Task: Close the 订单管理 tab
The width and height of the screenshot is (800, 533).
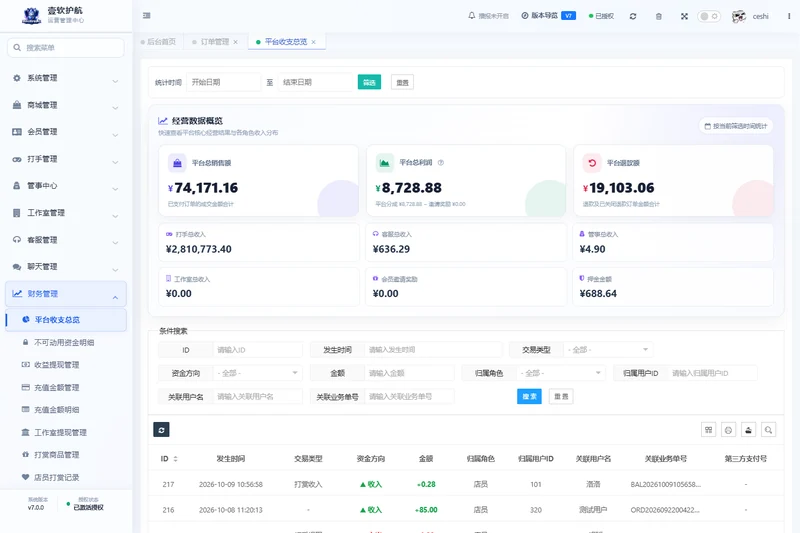Action: 235,42
